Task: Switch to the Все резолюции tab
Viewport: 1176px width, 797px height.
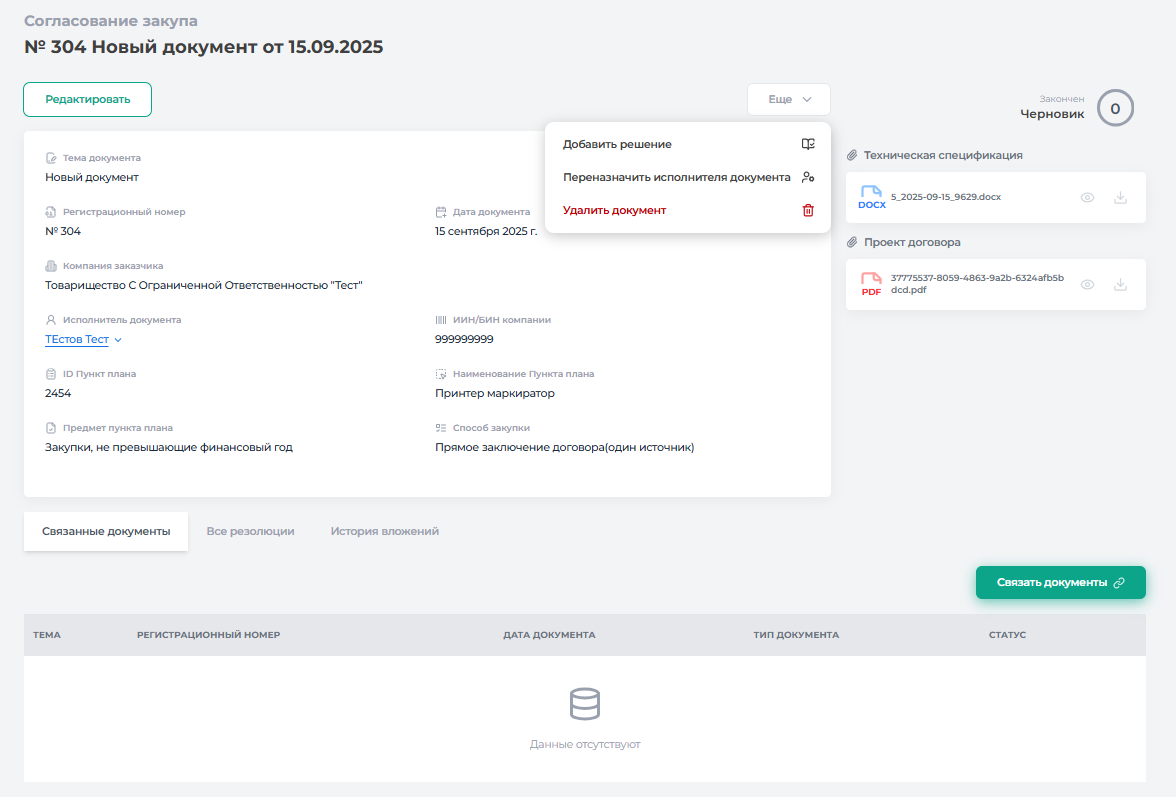Action: 250,531
